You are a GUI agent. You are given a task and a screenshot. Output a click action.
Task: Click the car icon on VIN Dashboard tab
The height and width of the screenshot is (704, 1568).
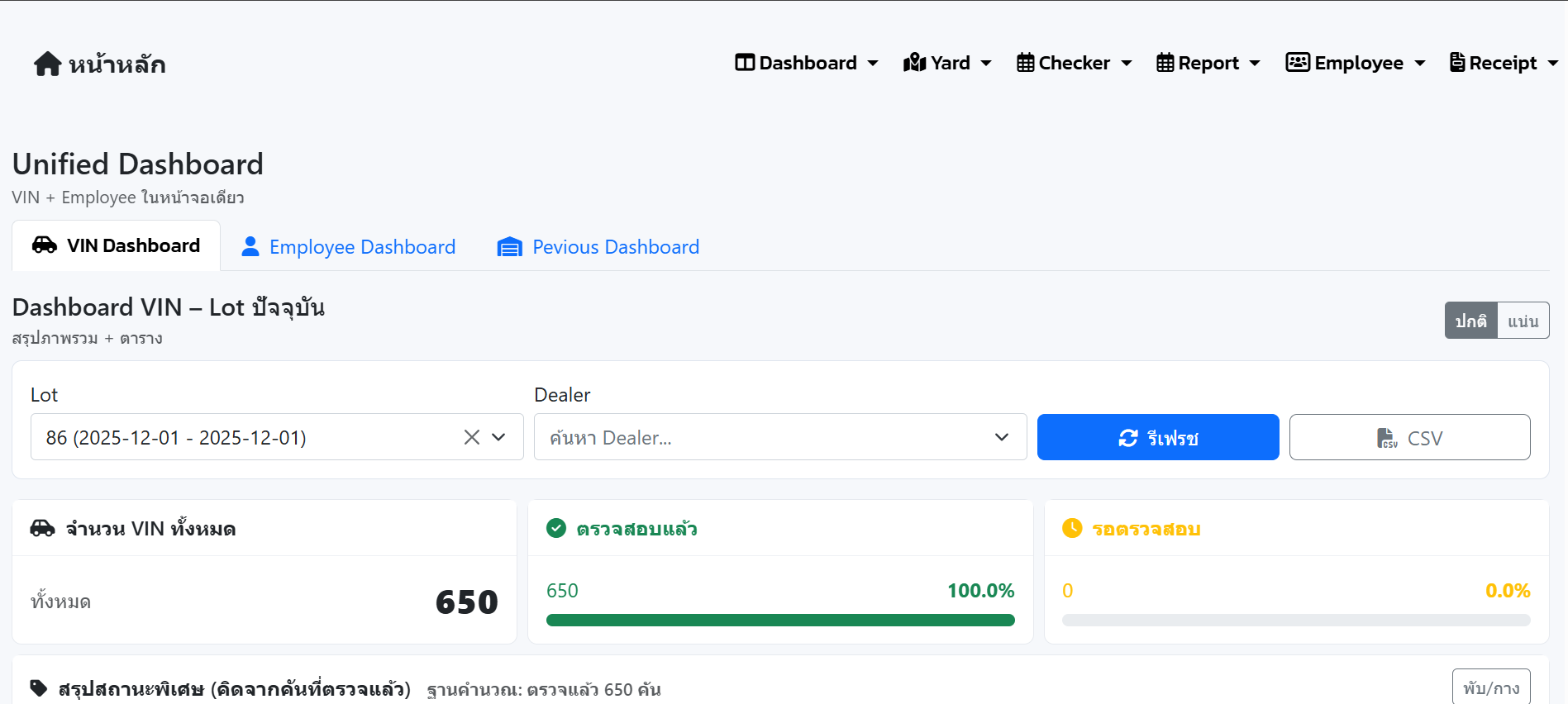point(45,245)
